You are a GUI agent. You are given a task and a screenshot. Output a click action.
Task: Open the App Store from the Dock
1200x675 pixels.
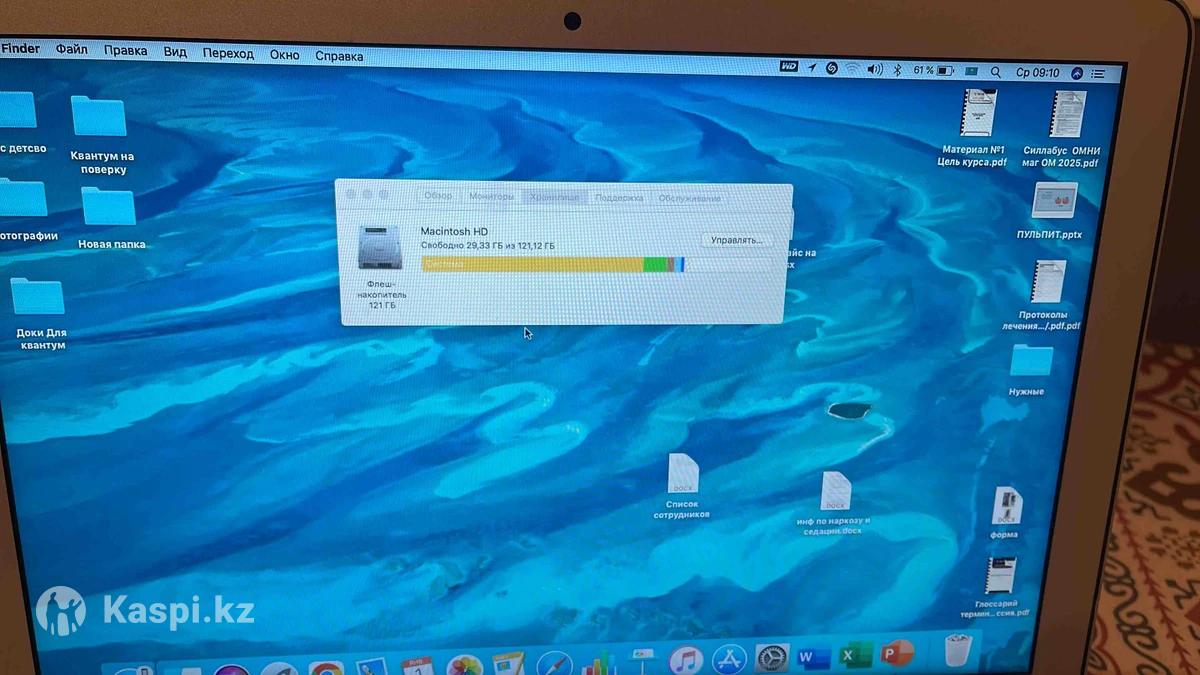click(729, 660)
